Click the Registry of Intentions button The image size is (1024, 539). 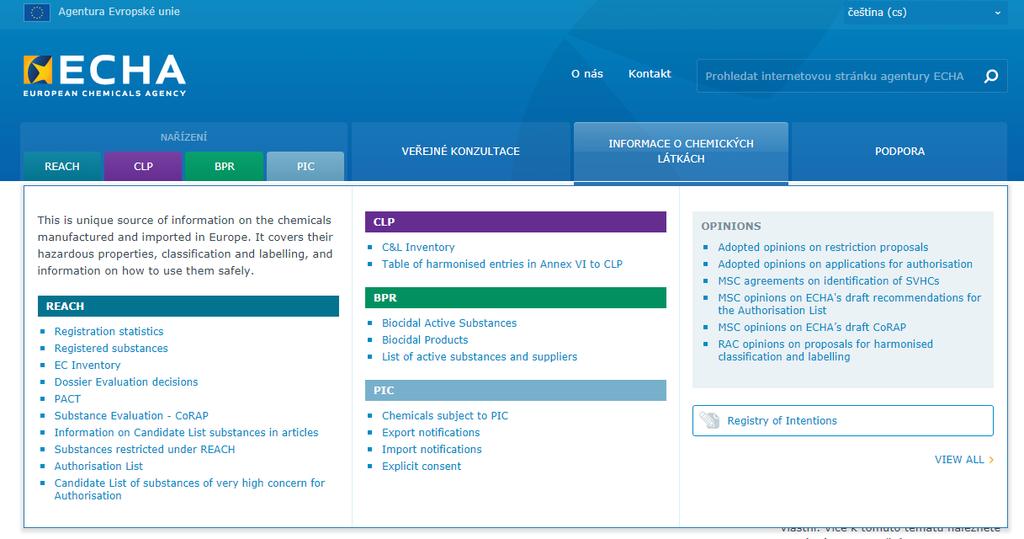click(842, 421)
